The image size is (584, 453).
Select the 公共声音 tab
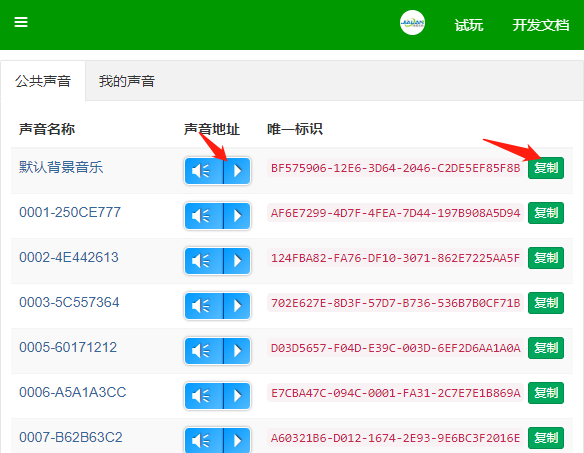tap(43, 81)
